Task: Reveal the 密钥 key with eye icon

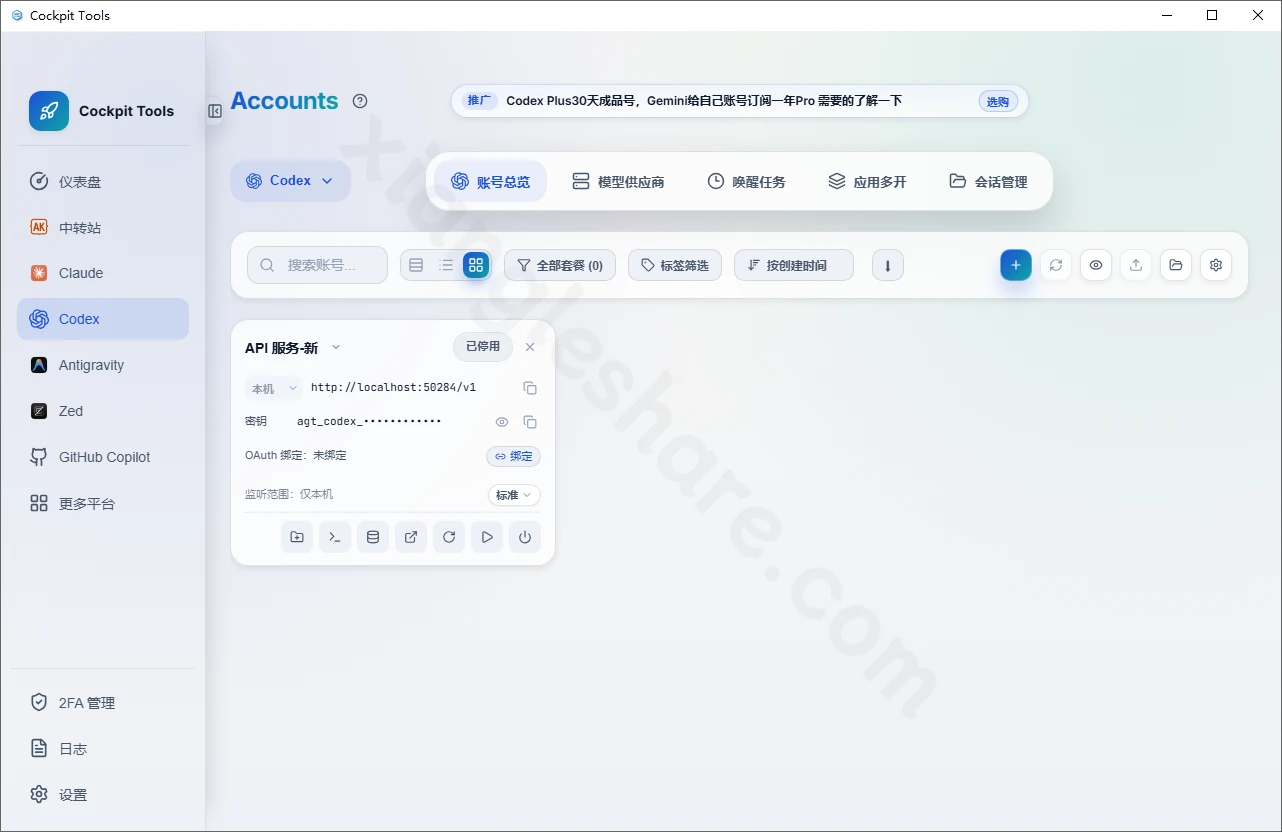Action: click(x=502, y=422)
